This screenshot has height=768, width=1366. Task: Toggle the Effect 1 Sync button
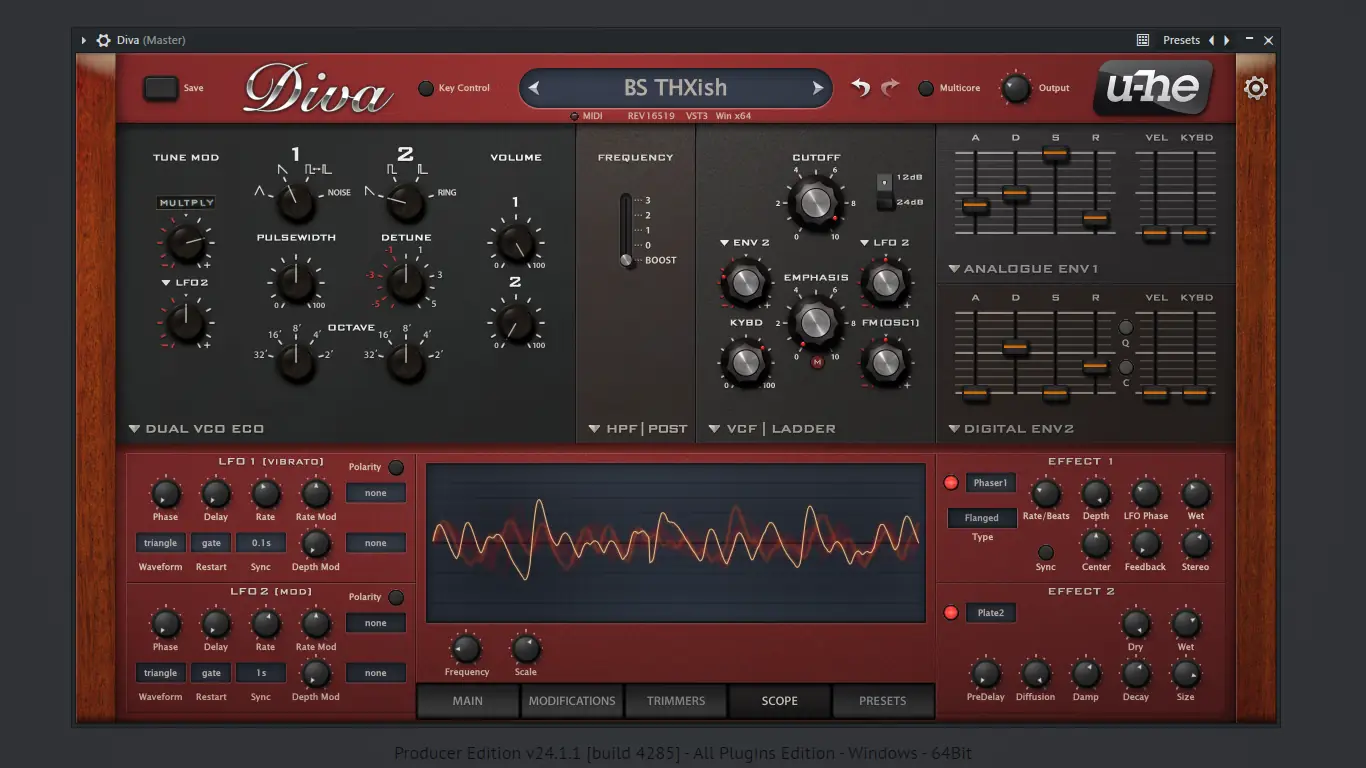pyautogui.click(x=1046, y=552)
